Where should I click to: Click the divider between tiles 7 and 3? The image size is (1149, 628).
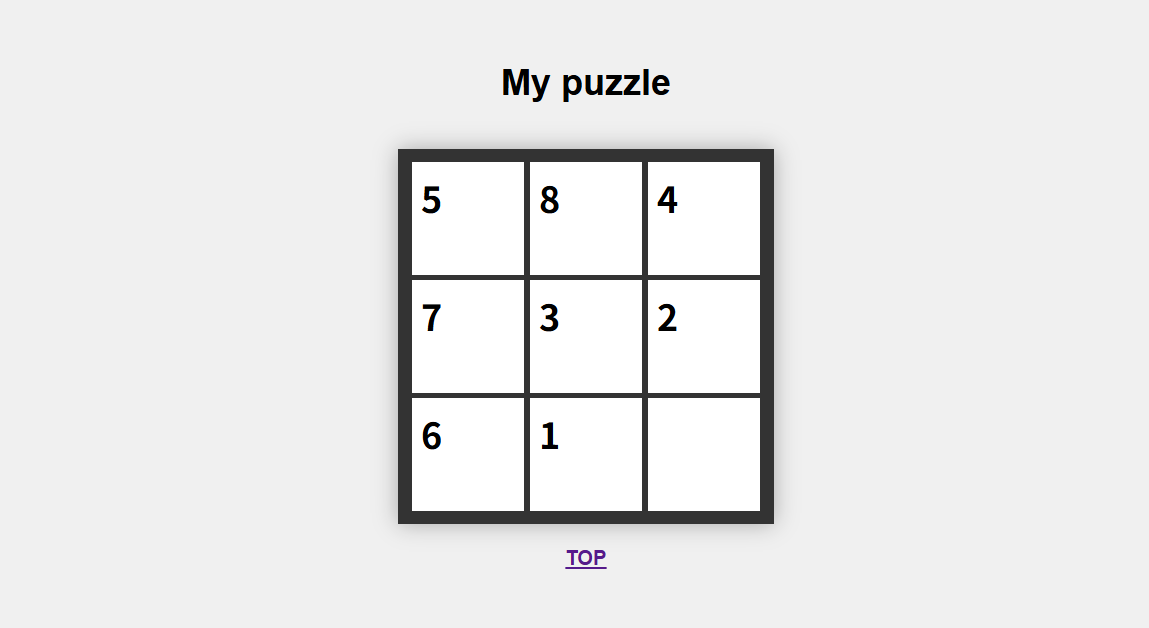pos(527,336)
